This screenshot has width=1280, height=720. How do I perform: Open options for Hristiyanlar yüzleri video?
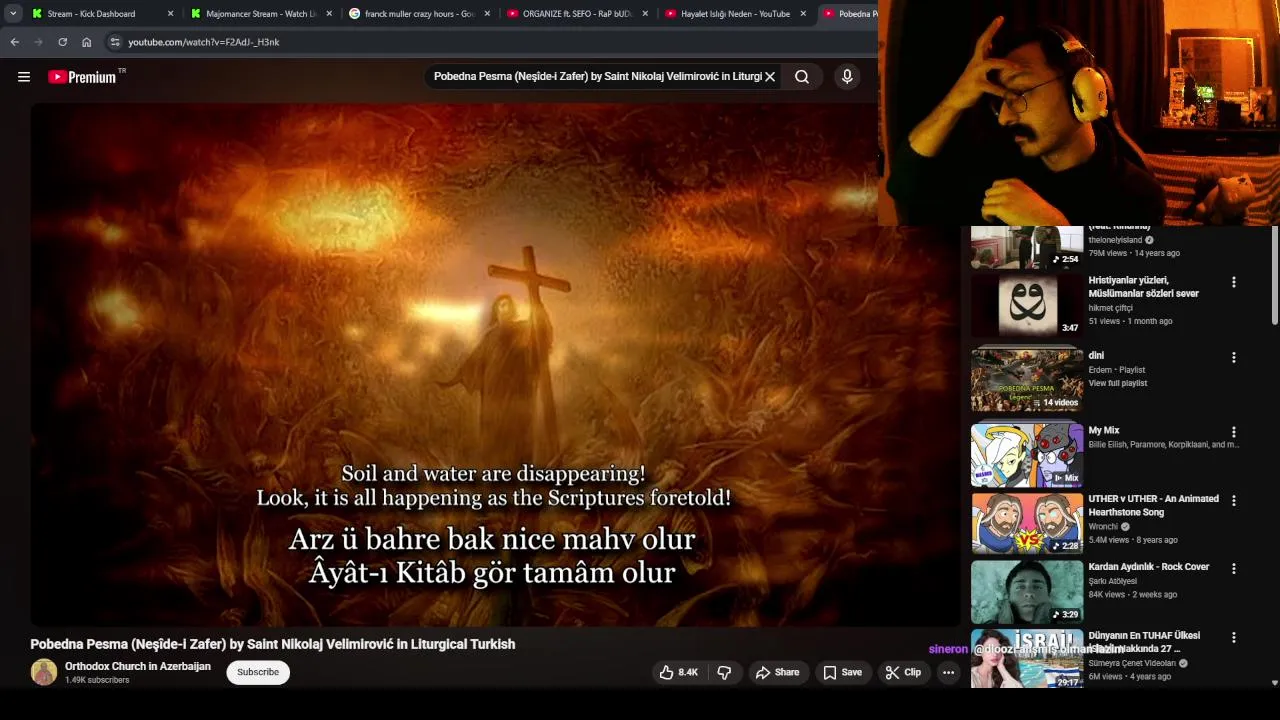point(1233,282)
